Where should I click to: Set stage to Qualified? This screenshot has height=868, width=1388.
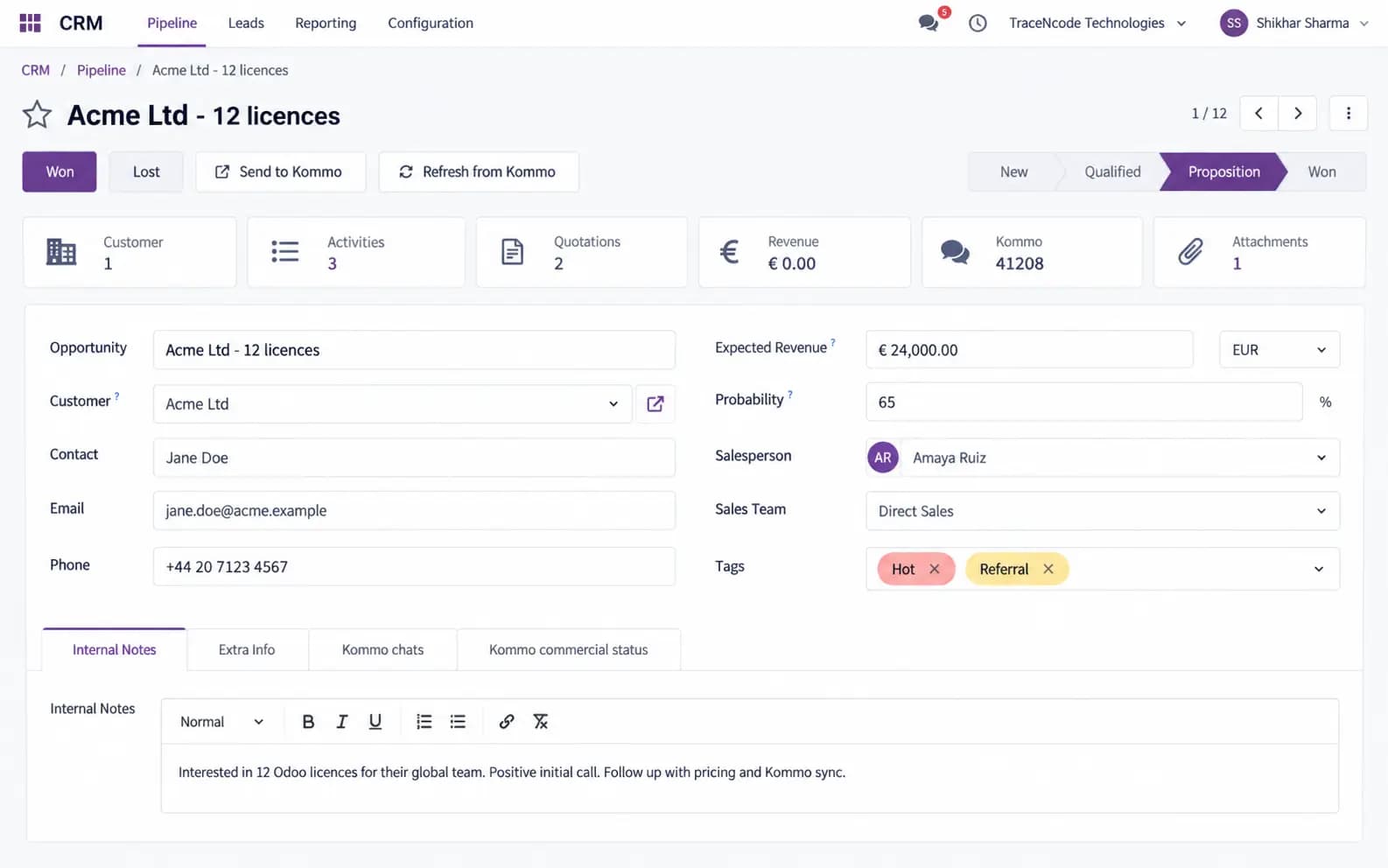coord(1112,171)
